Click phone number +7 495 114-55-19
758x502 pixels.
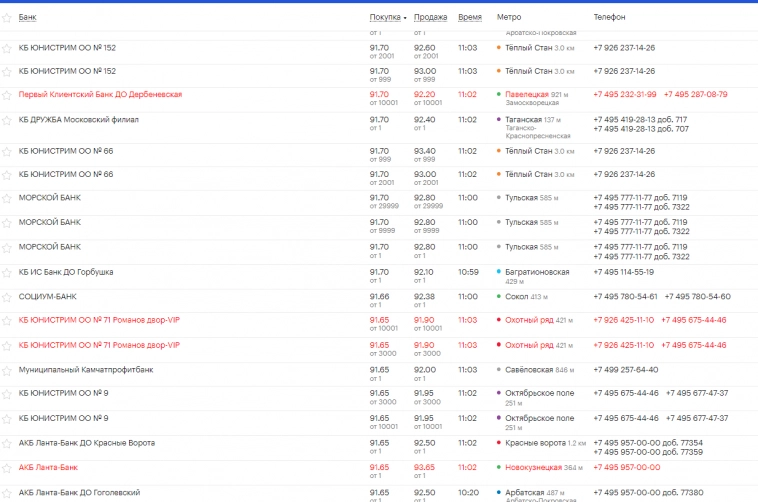[x=623, y=271]
